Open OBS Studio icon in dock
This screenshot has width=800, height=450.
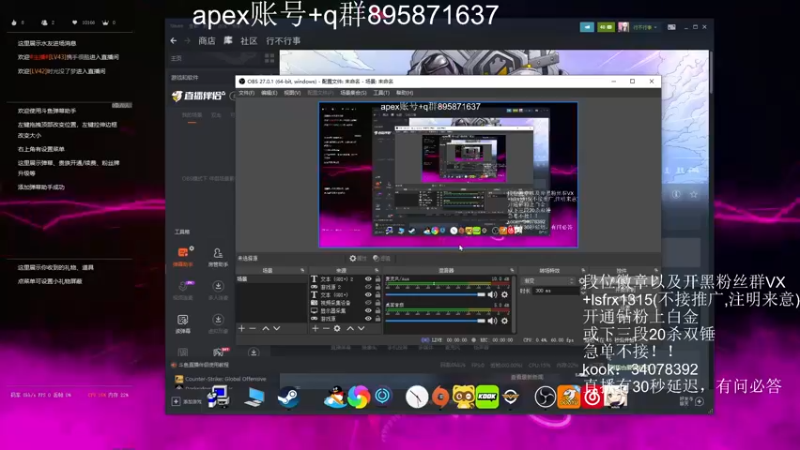tap(545, 397)
